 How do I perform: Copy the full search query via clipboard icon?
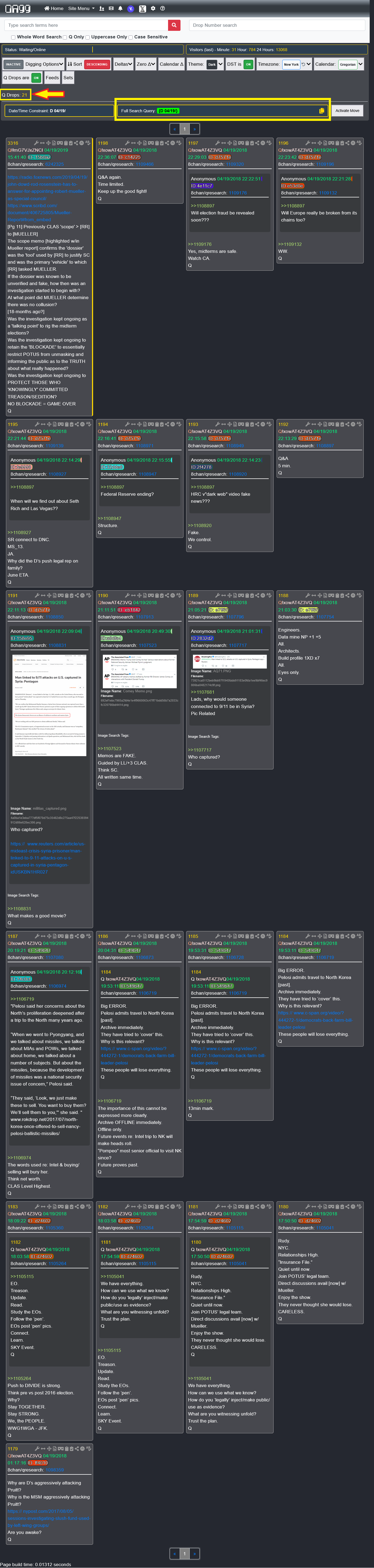[x=321, y=111]
